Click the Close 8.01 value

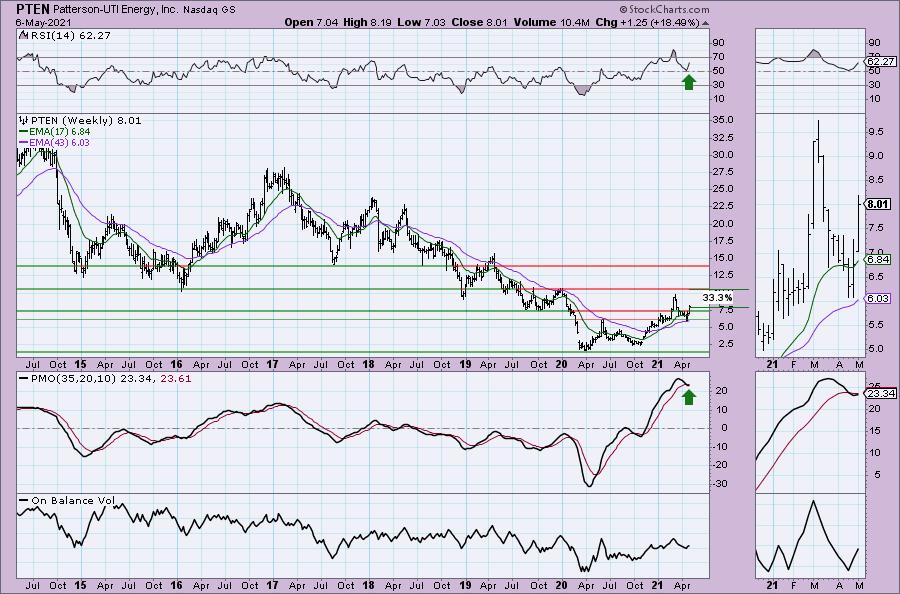(x=479, y=22)
